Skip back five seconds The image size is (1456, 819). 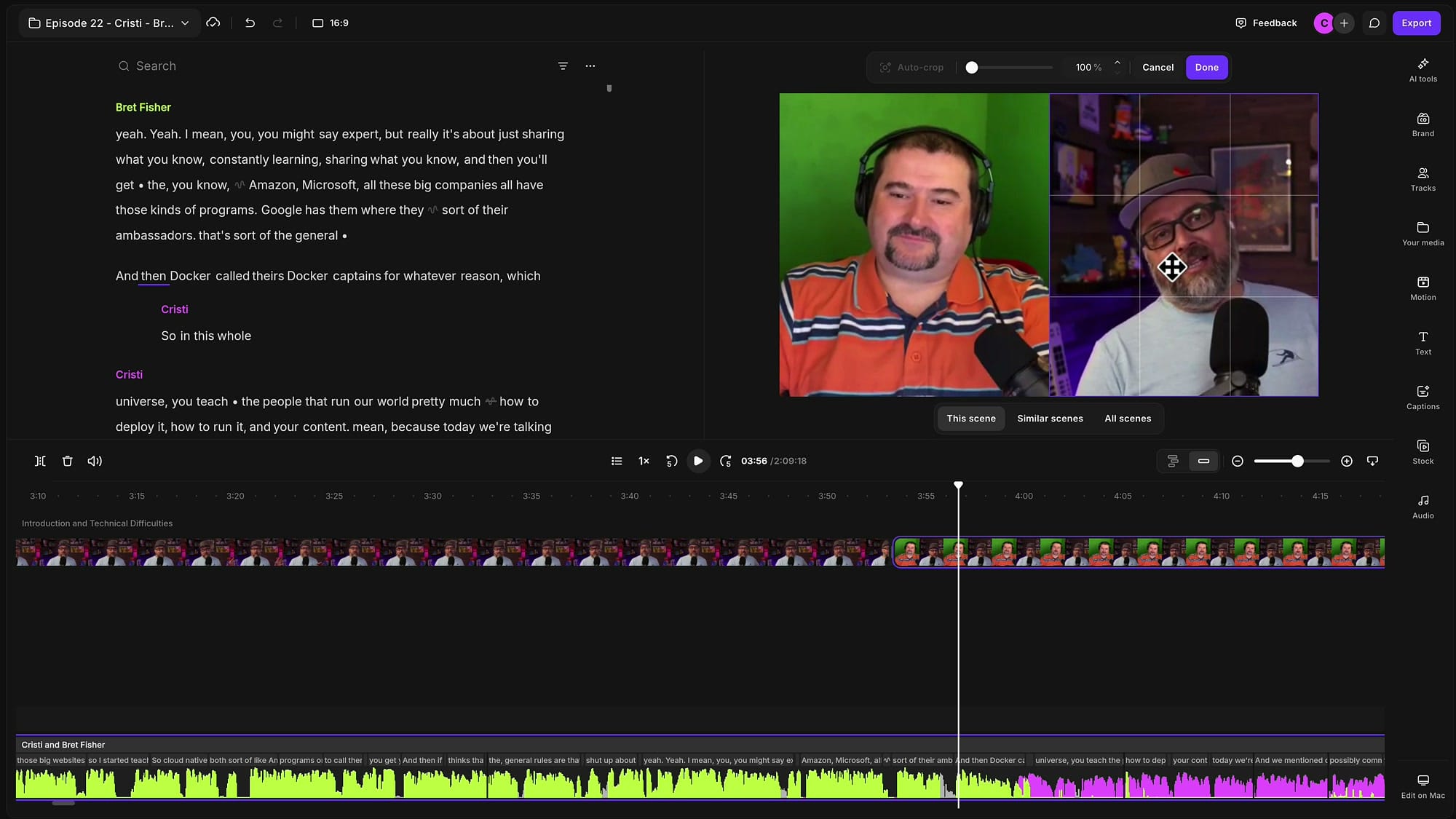(671, 461)
